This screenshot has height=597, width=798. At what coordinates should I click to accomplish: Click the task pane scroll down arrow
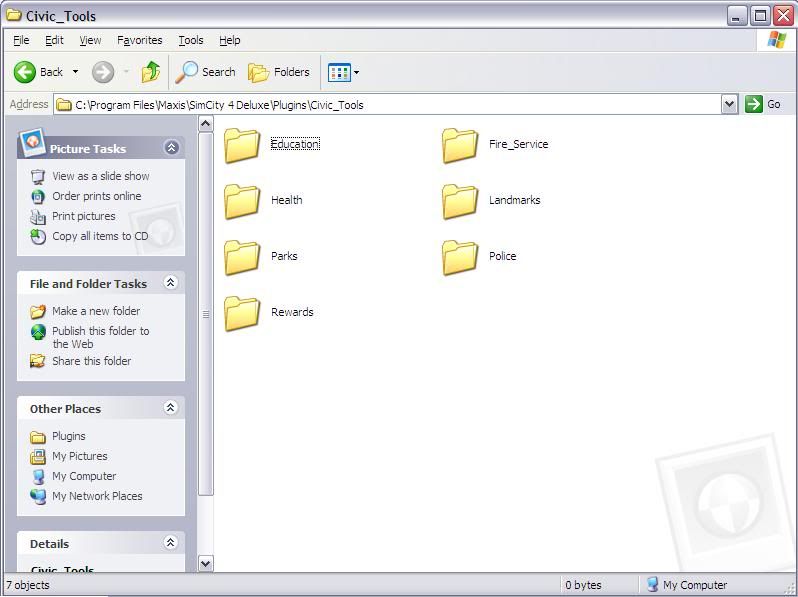[206, 563]
